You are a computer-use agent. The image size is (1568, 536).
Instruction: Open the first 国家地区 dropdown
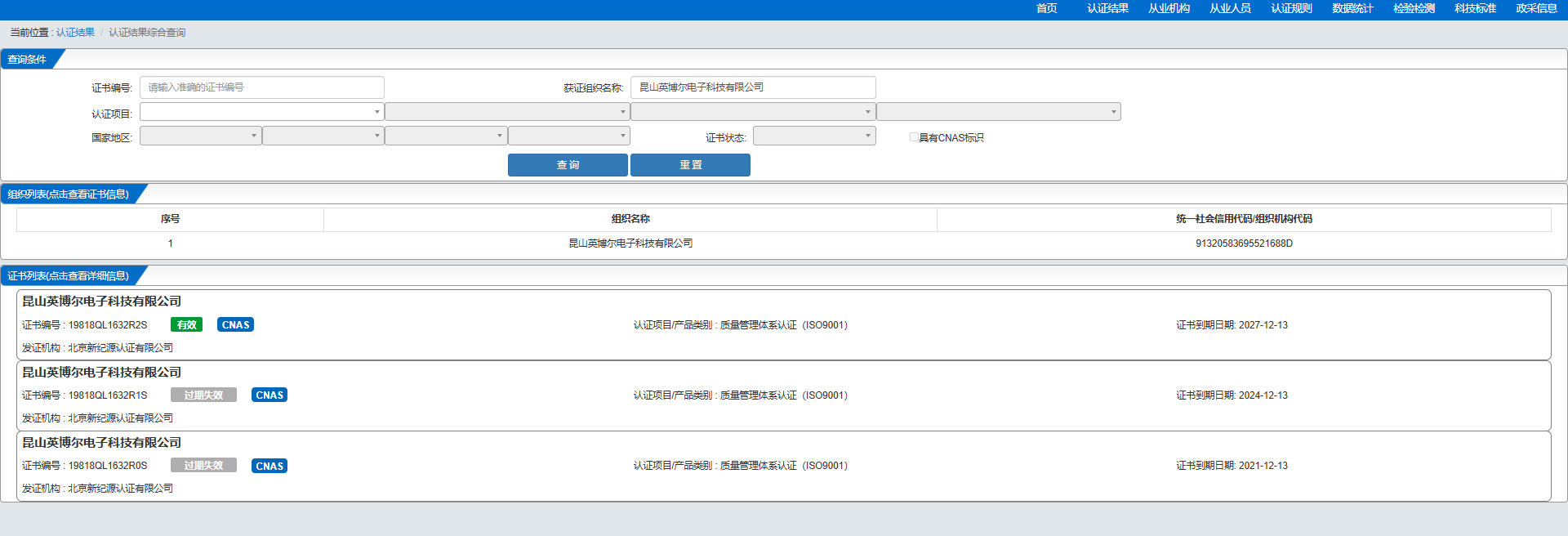point(201,136)
